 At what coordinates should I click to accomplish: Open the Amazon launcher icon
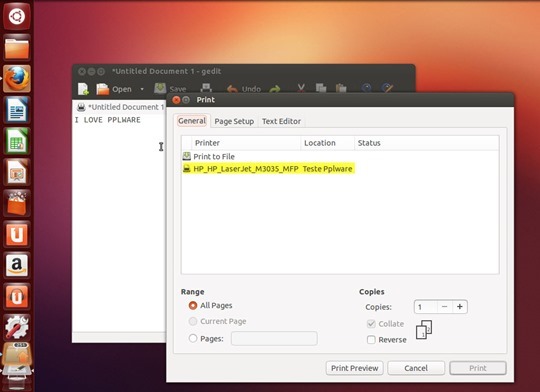(17, 265)
